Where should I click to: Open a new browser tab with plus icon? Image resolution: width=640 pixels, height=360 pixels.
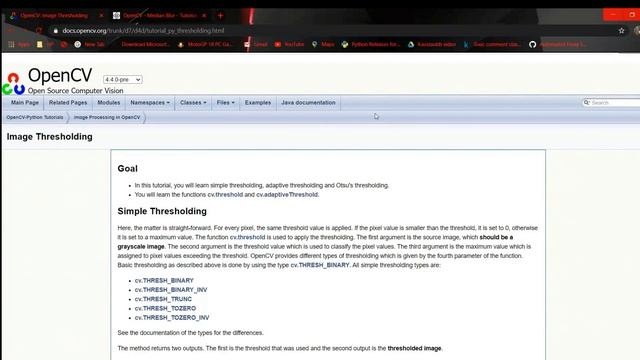pos(220,16)
